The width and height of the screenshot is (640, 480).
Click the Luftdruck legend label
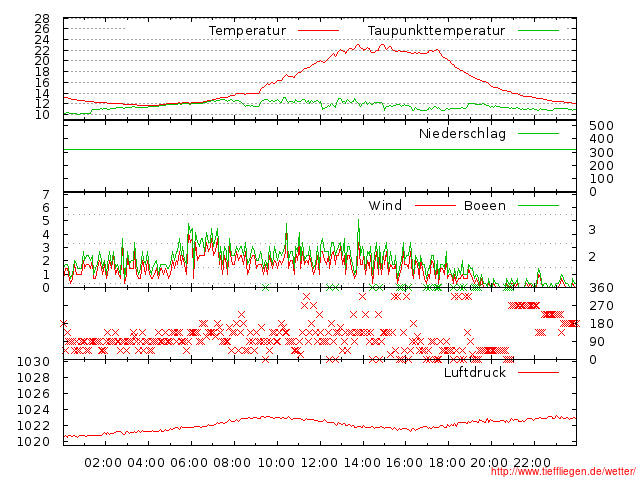point(475,372)
